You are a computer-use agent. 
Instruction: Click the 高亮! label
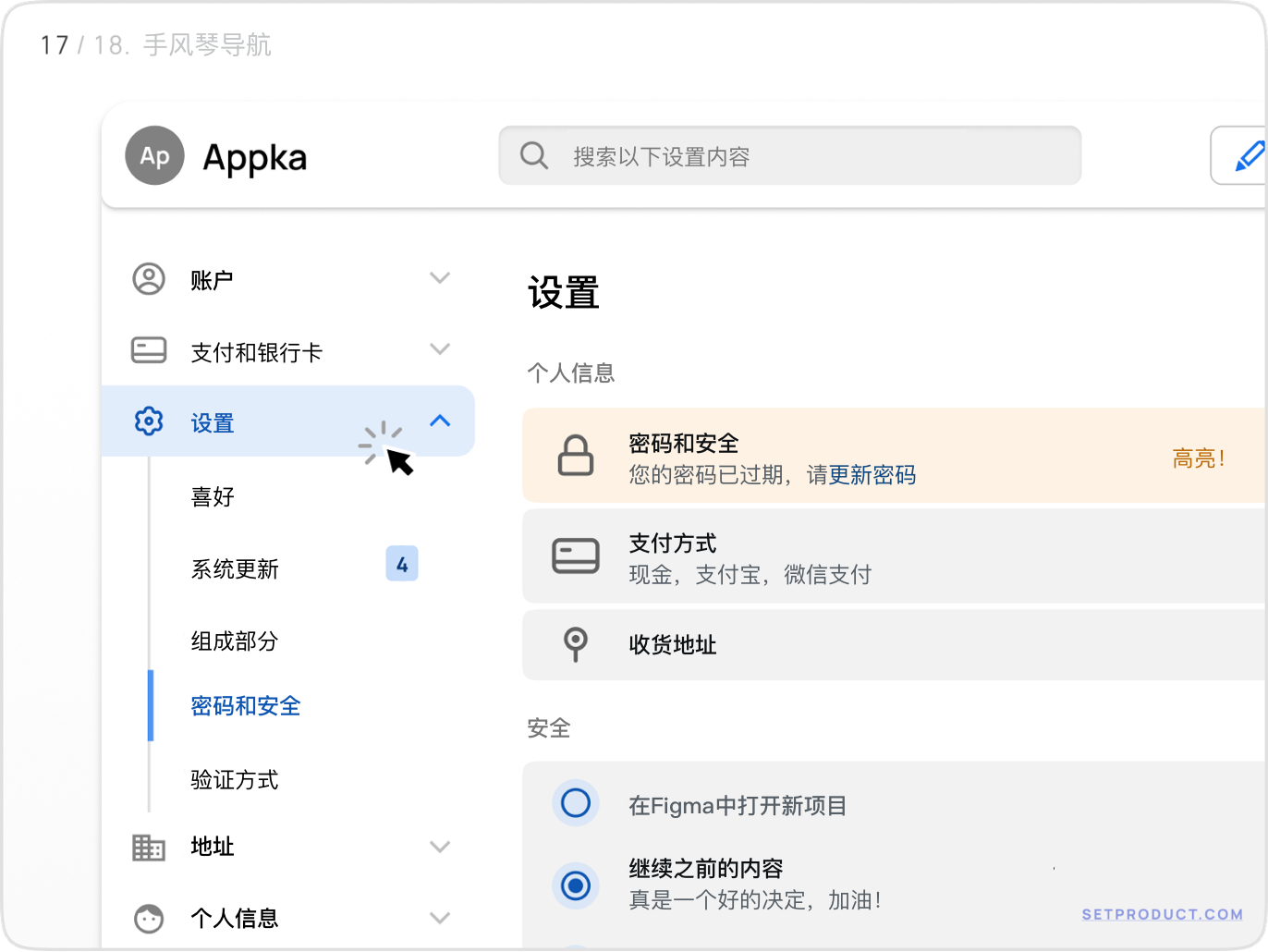pyautogui.click(x=1198, y=458)
